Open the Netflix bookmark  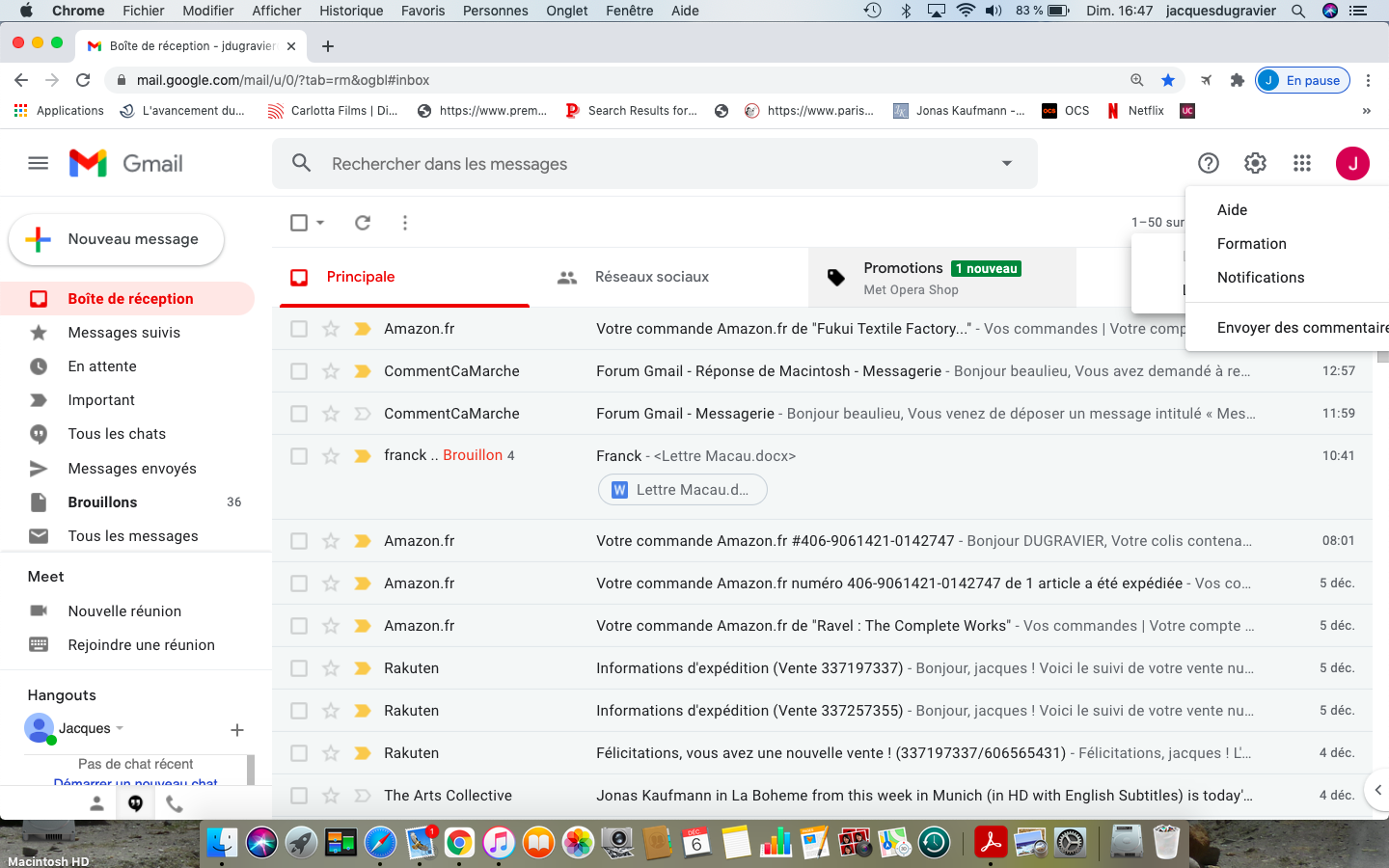[1135, 111]
